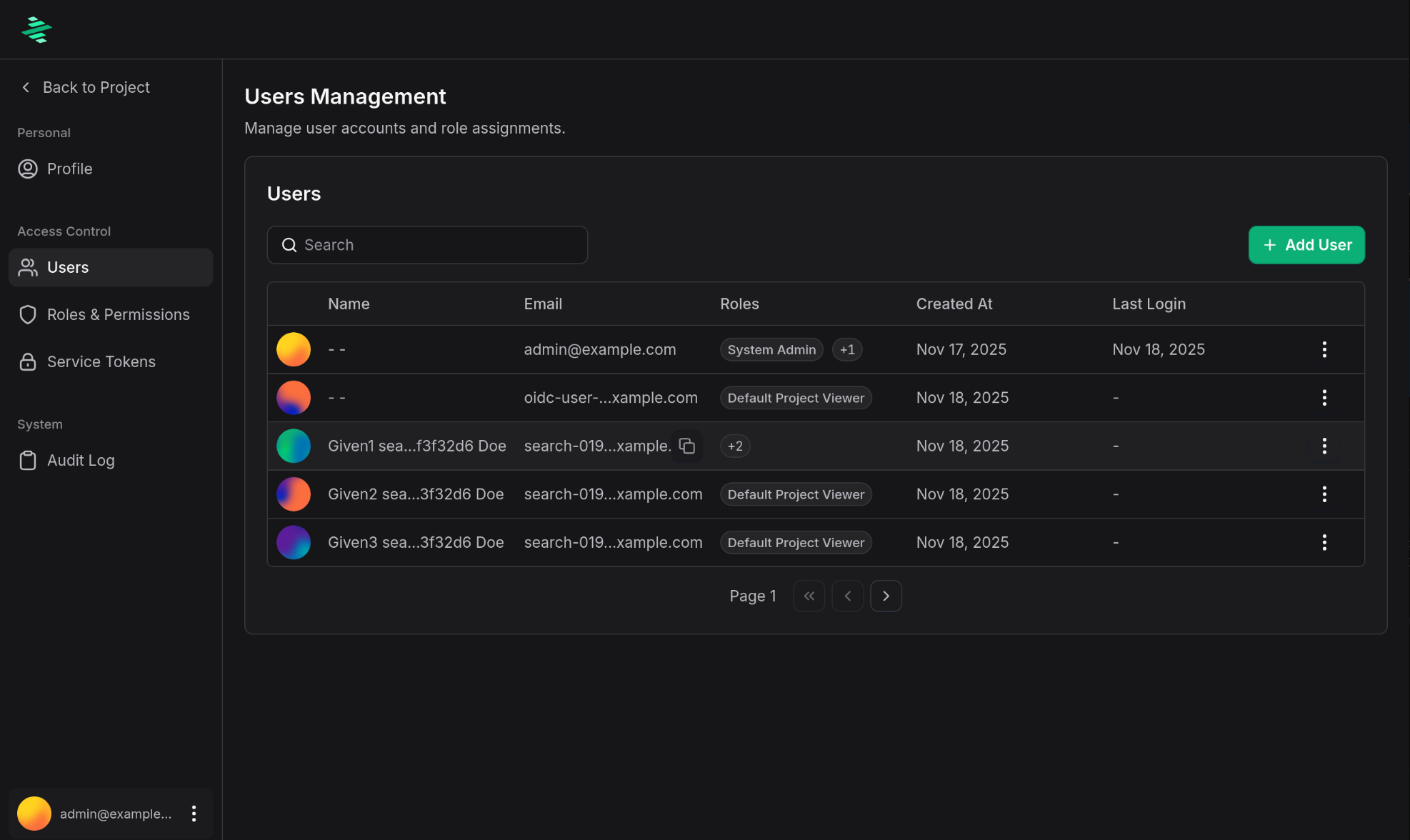Click the app logo in top left corner

point(36,29)
